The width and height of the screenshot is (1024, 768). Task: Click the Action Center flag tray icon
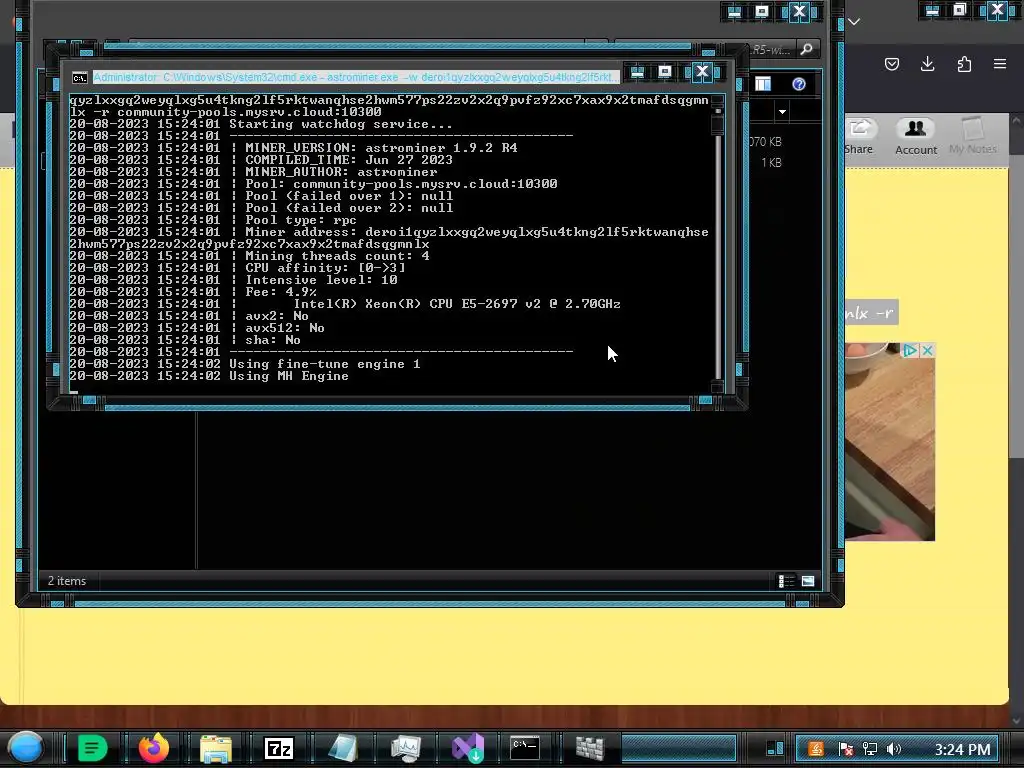point(845,749)
